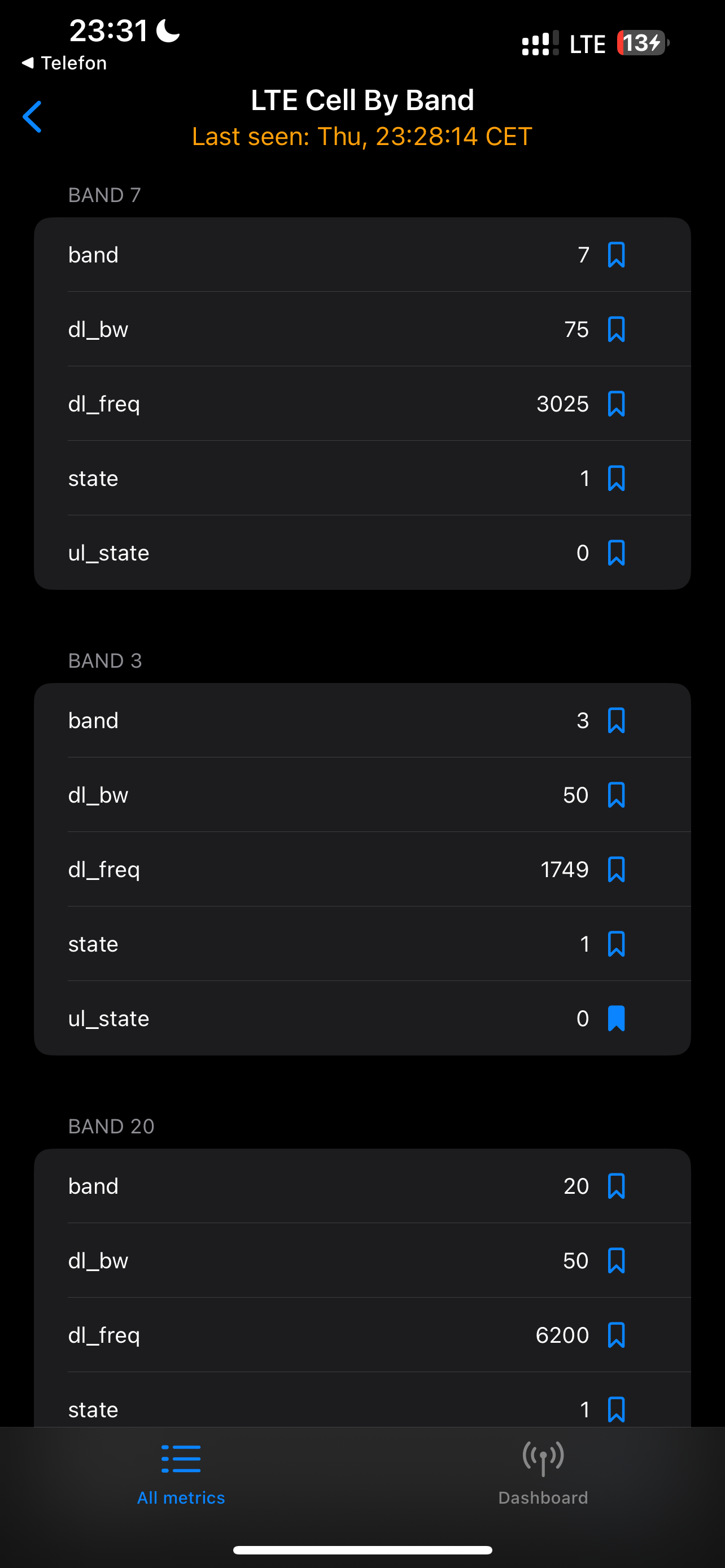Bookmark Band 20 dl_freq 6200
725x1568 pixels.
tap(616, 1335)
